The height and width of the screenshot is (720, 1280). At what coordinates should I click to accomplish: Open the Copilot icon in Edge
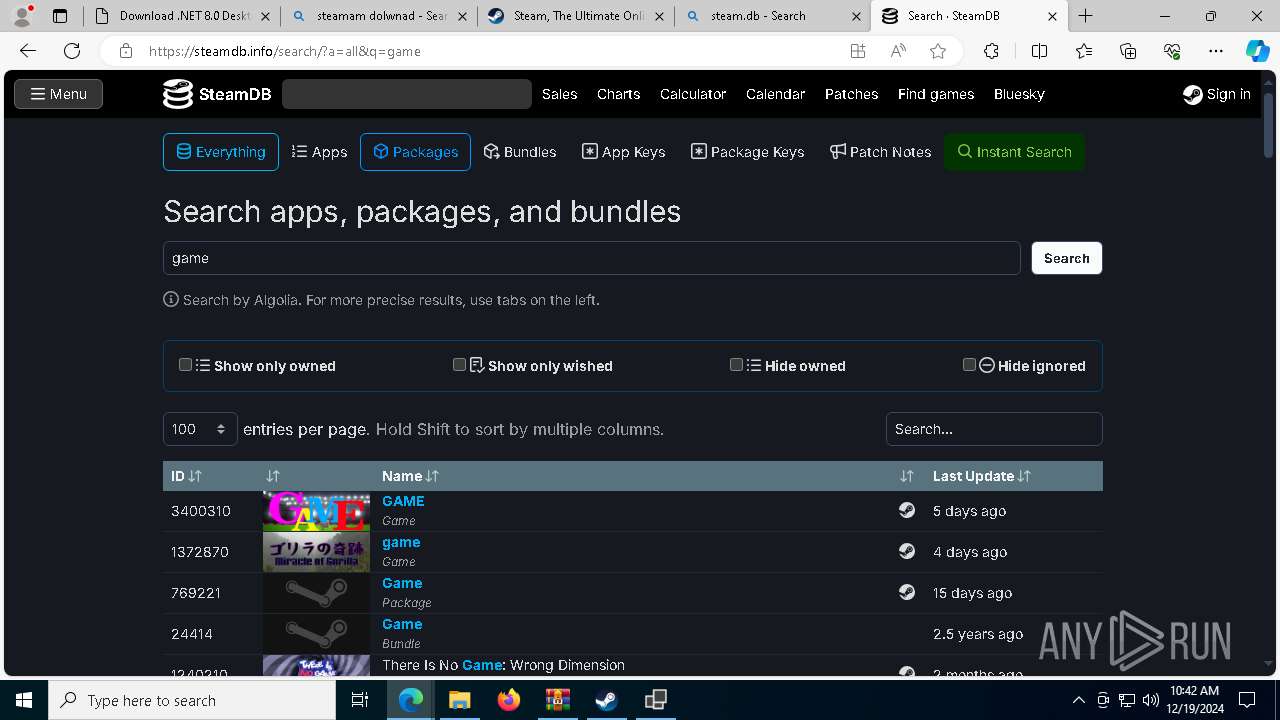pos(1257,51)
